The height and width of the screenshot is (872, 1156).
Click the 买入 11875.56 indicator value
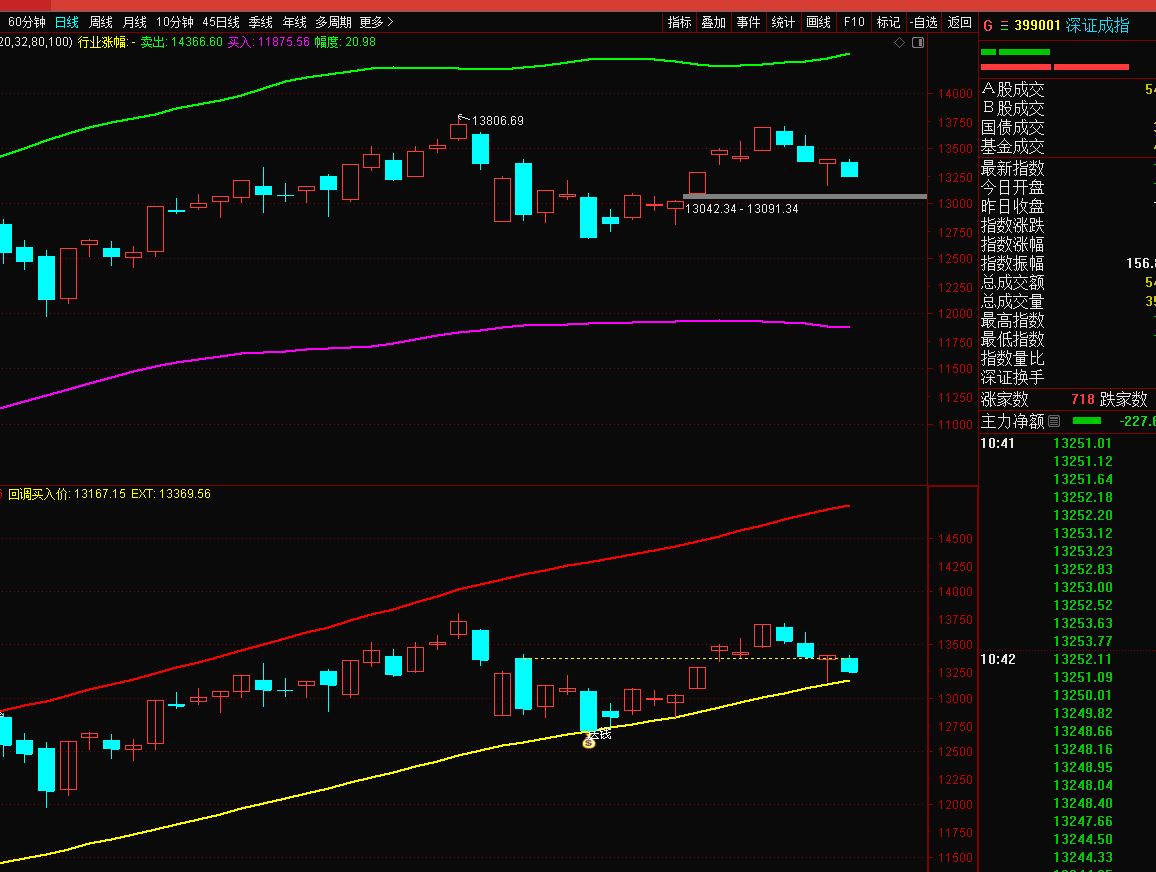[268, 42]
